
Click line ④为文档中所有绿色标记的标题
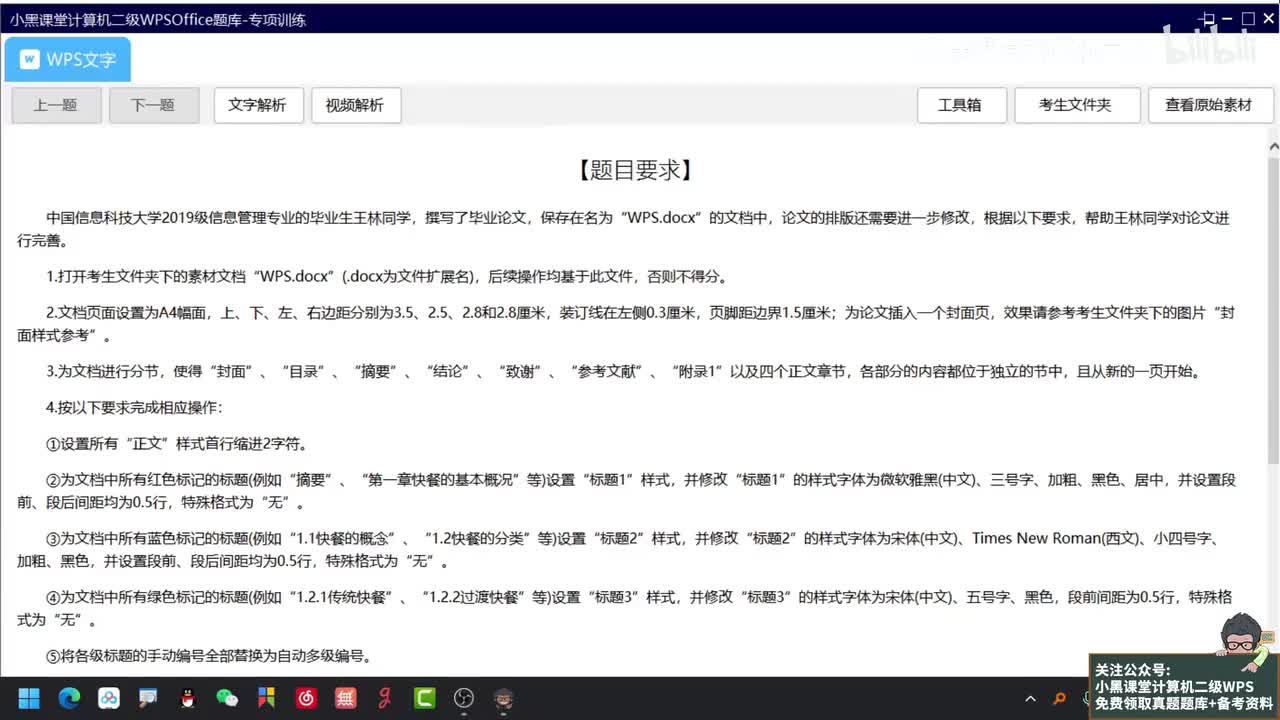[x=624, y=609]
